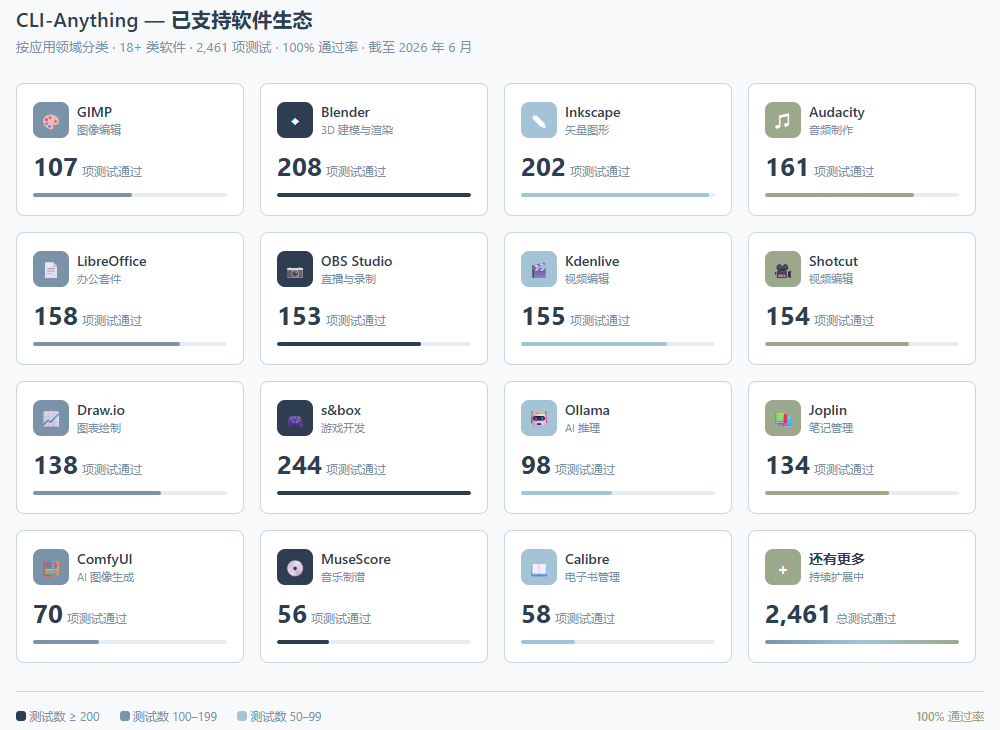1000x730 pixels.
Task: Click the OBS Studio camera icon
Action: [x=295, y=269]
